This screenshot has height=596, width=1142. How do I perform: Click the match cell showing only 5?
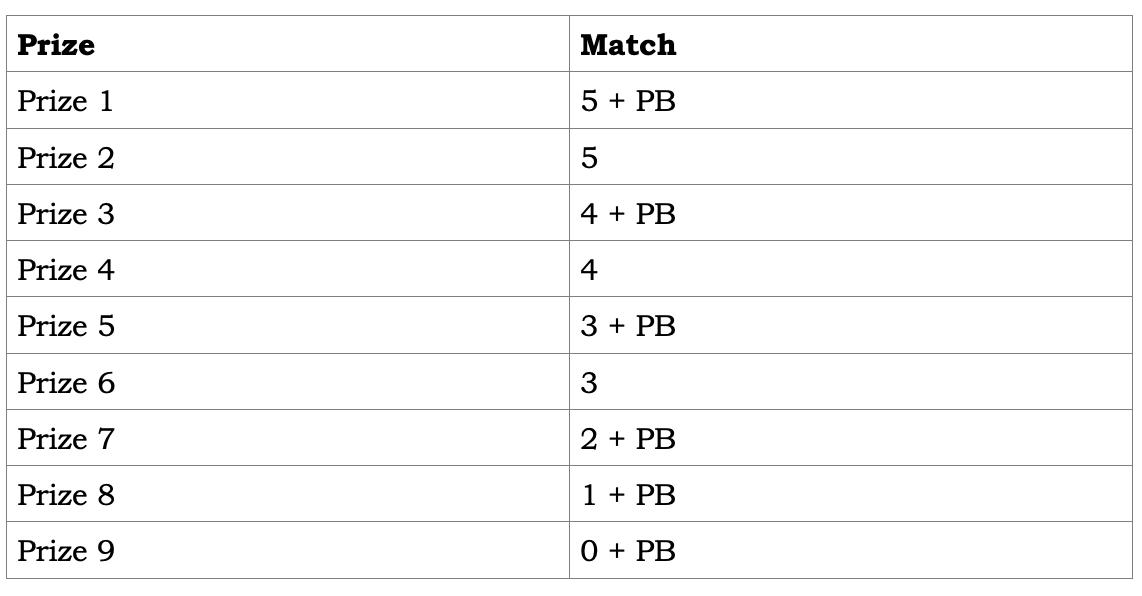[589, 158]
